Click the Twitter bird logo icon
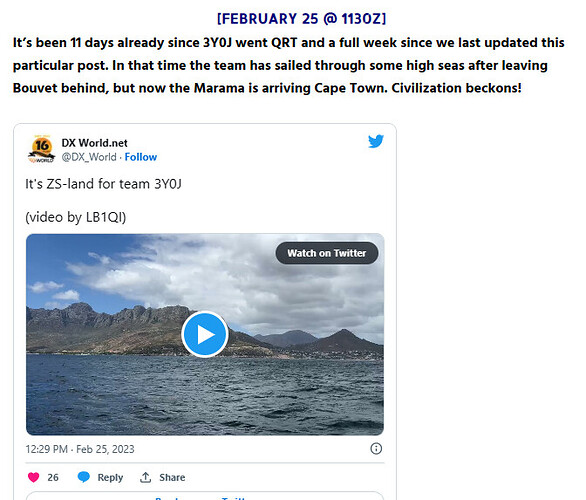Screen dimensions: 586x500 (x=376, y=141)
